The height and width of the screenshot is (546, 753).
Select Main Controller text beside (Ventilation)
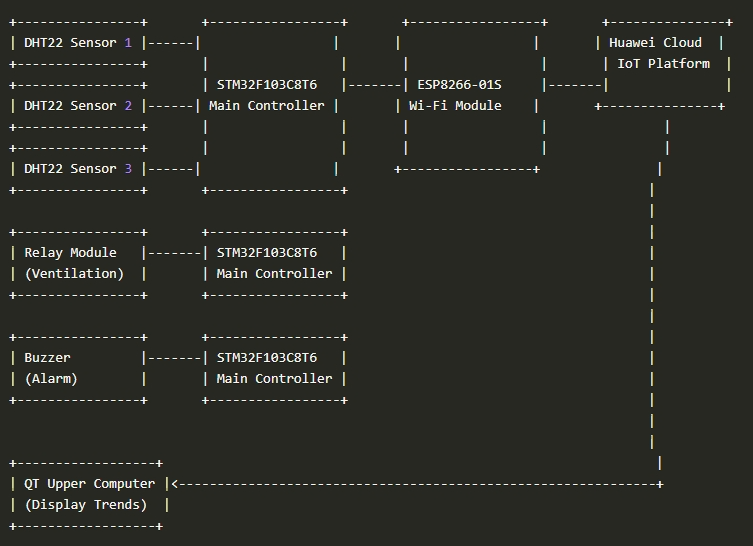pos(275,274)
